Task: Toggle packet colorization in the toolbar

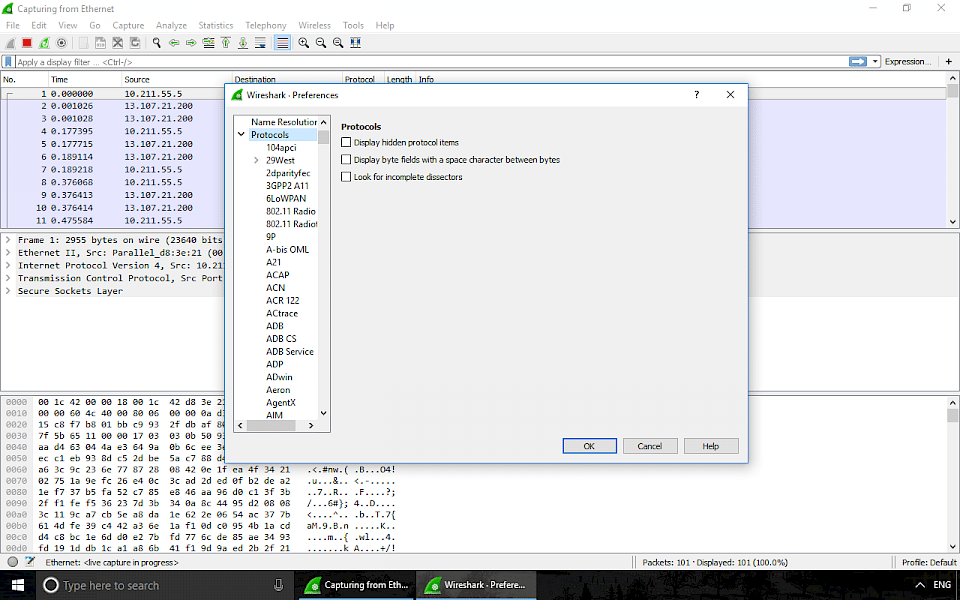Action: coord(282,43)
